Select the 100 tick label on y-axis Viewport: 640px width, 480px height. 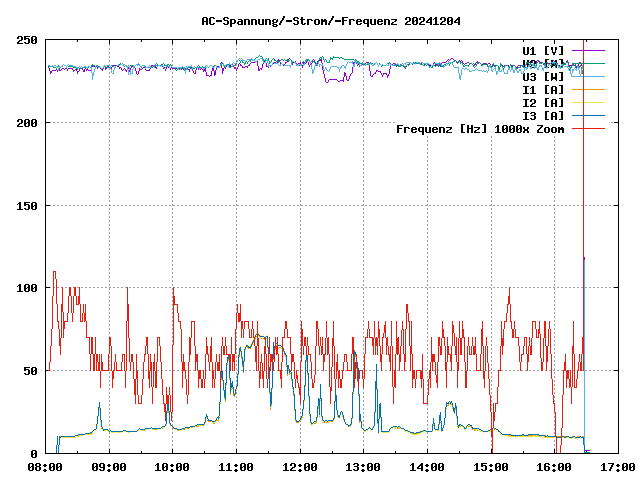27,288
